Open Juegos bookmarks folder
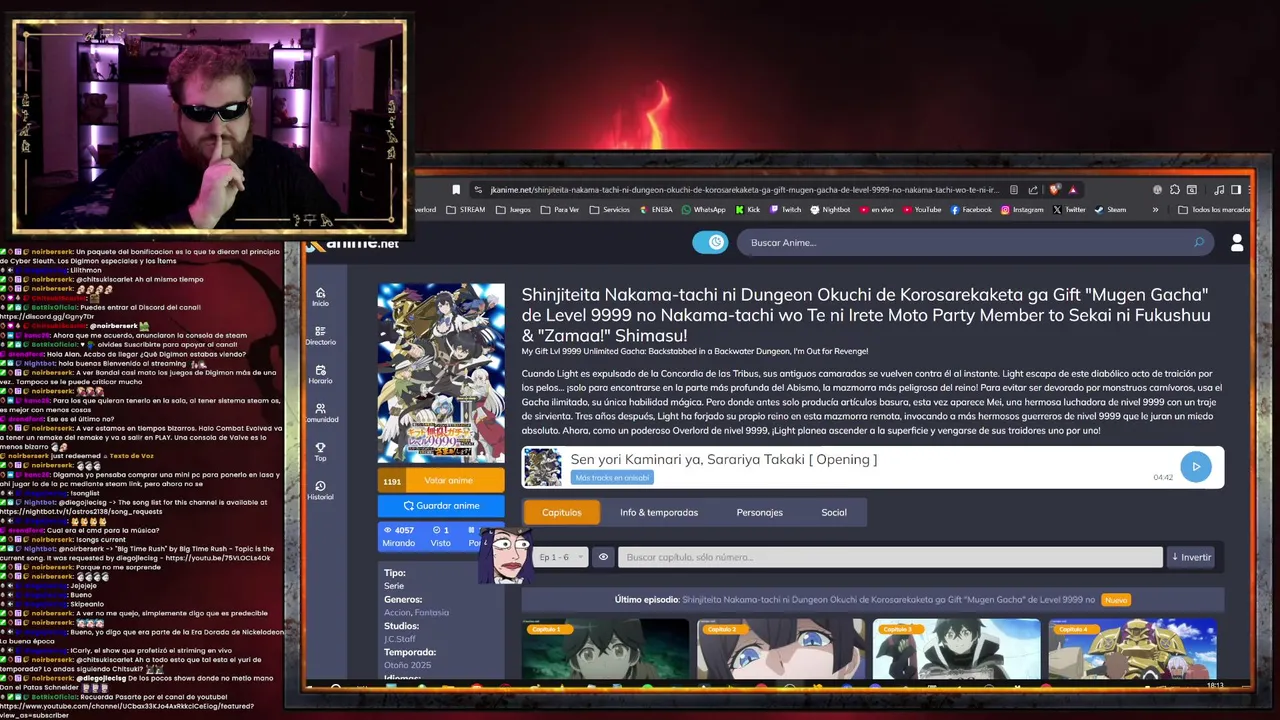The image size is (1280, 720). pos(514,210)
